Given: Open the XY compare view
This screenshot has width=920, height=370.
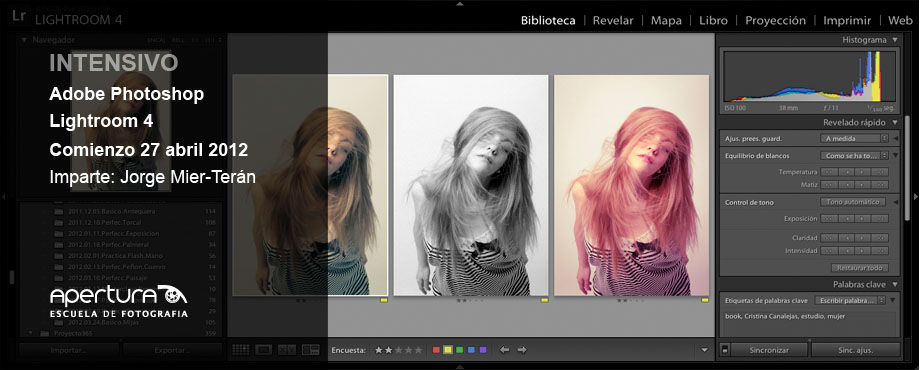Looking at the screenshot, I should 286,350.
